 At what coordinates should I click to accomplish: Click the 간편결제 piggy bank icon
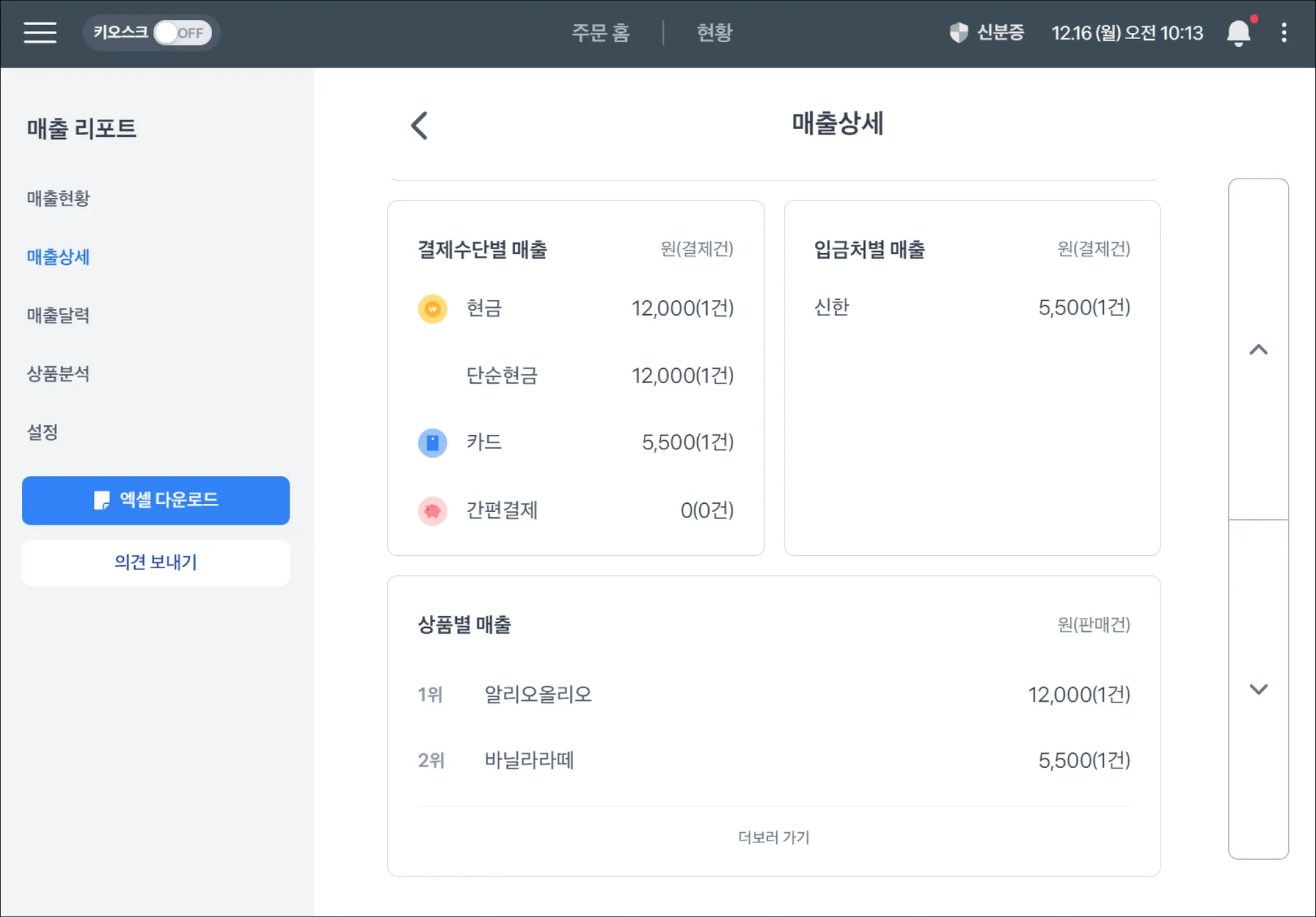coord(432,511)
